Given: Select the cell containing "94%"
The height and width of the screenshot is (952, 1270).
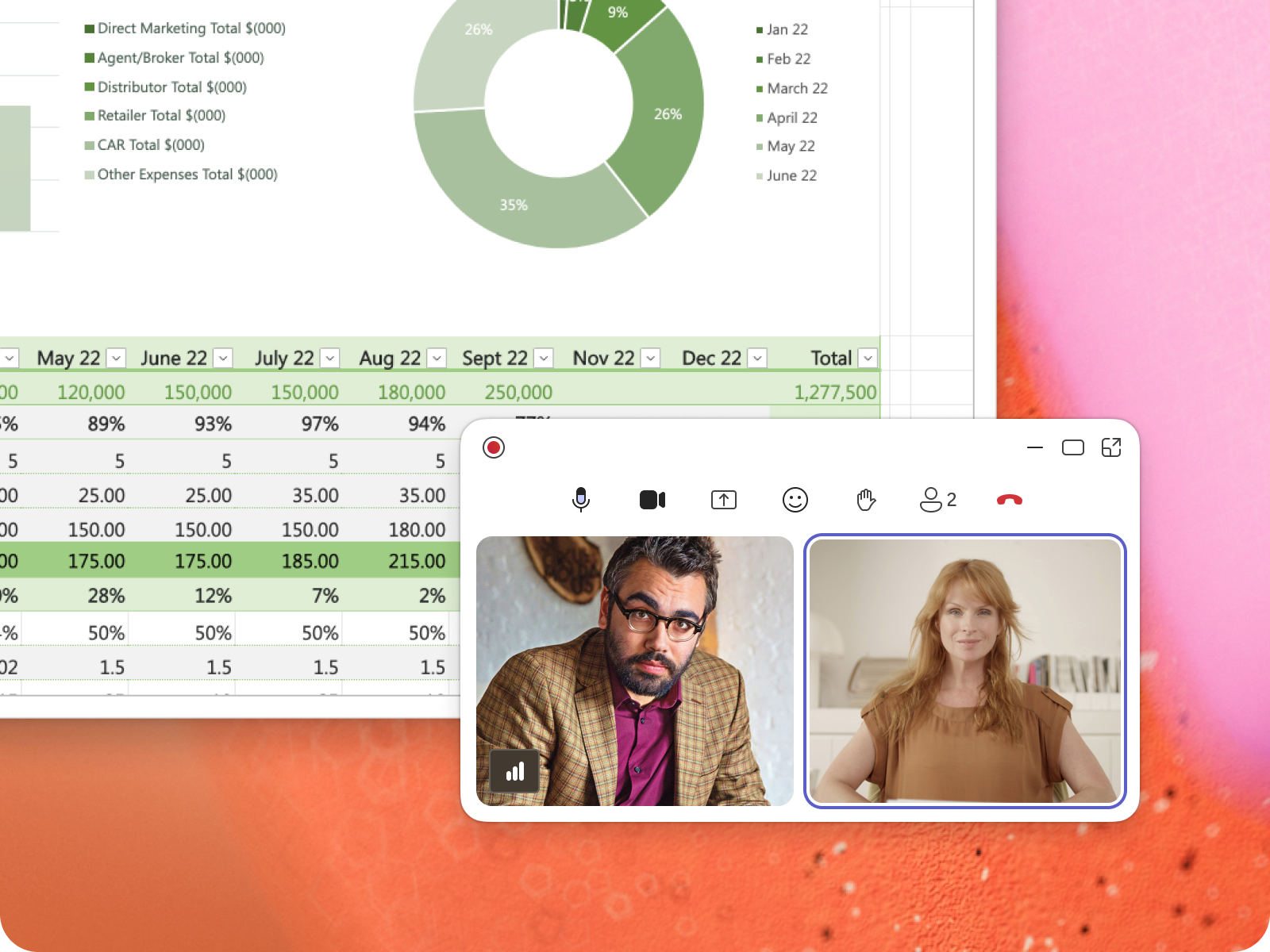Looking at the screenshot, I should [x=427, y=424].
